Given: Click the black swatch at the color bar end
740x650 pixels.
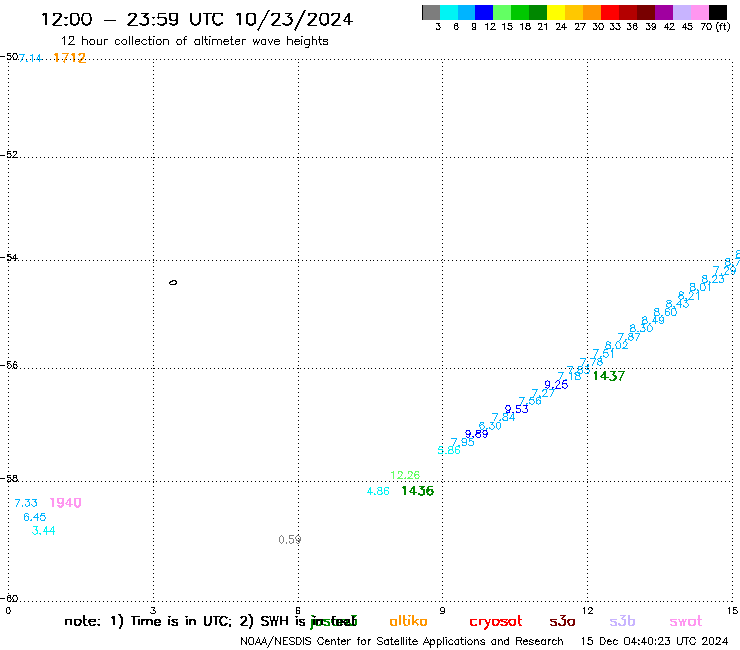Looking at the screenshot, I should (x=718, y=12).
